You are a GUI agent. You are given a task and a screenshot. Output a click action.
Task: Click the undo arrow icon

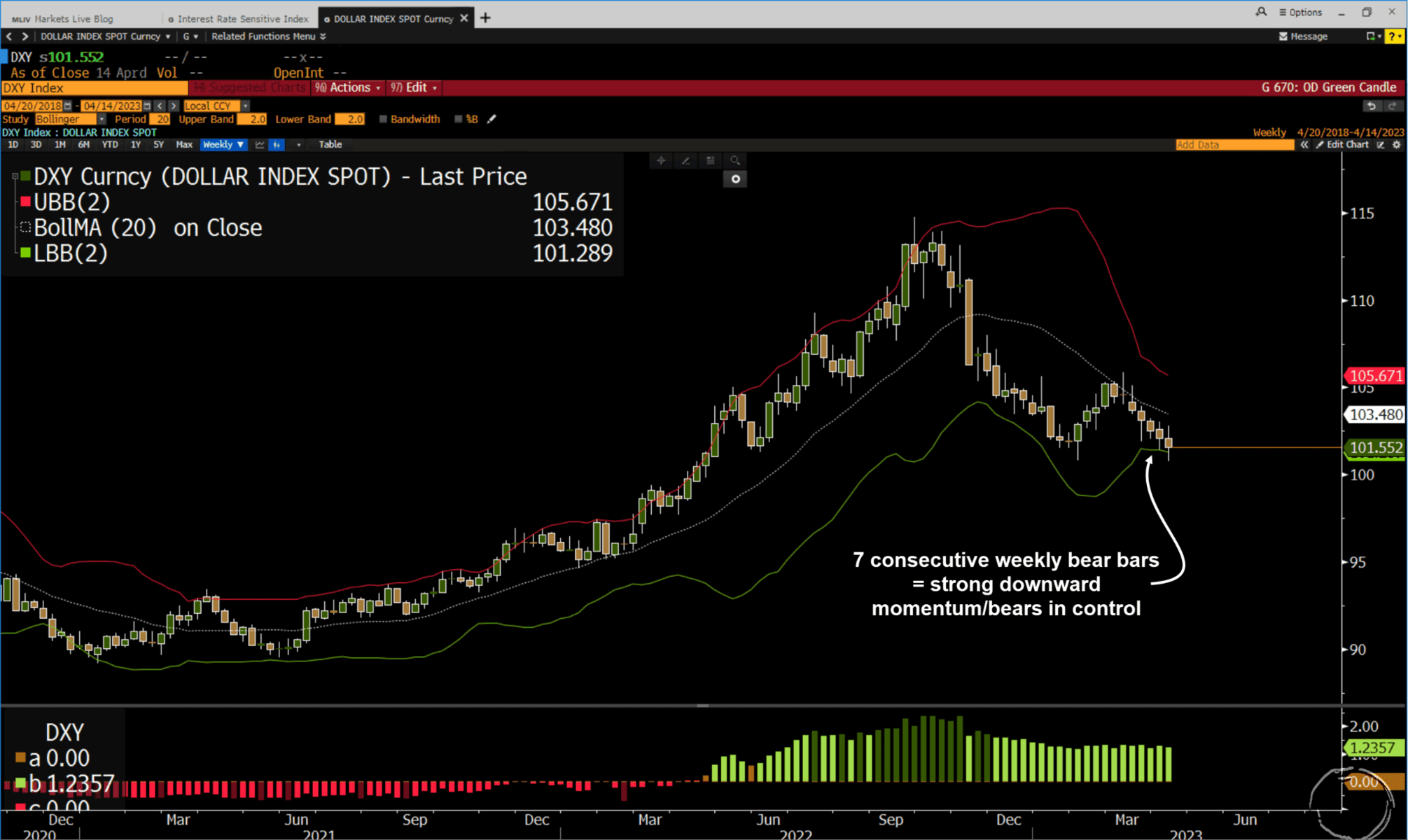[1371, 106]
